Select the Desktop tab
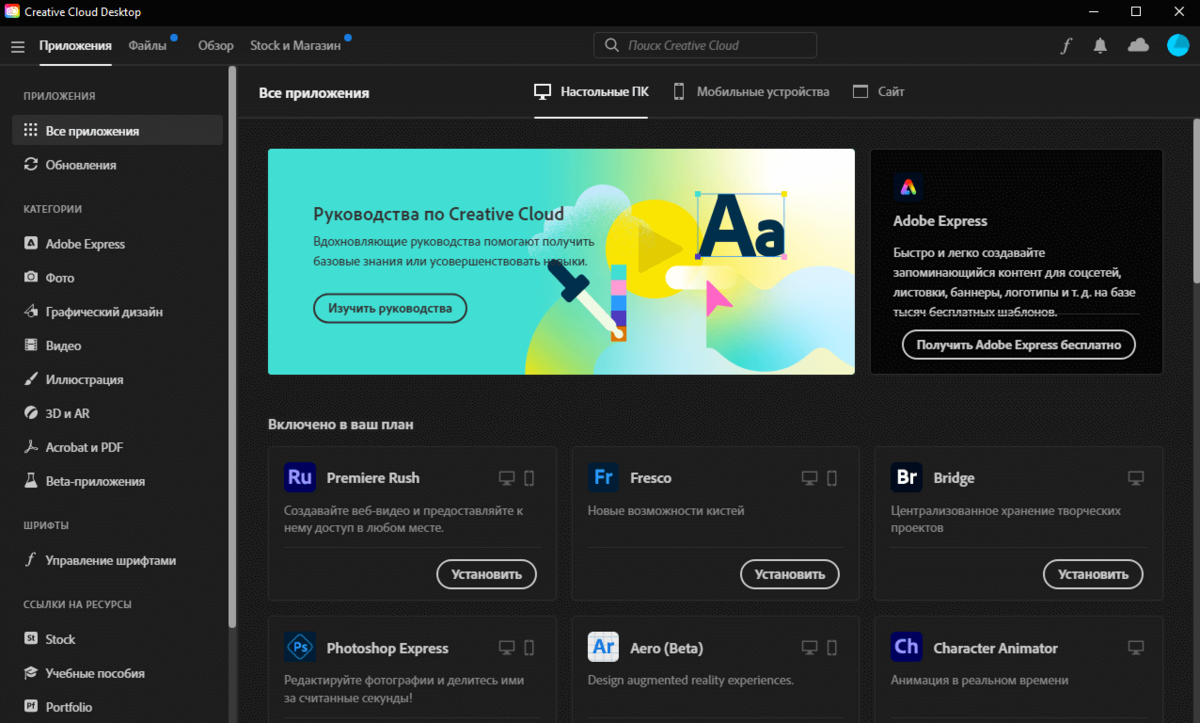1200x723 pixels. coord(591,92)
